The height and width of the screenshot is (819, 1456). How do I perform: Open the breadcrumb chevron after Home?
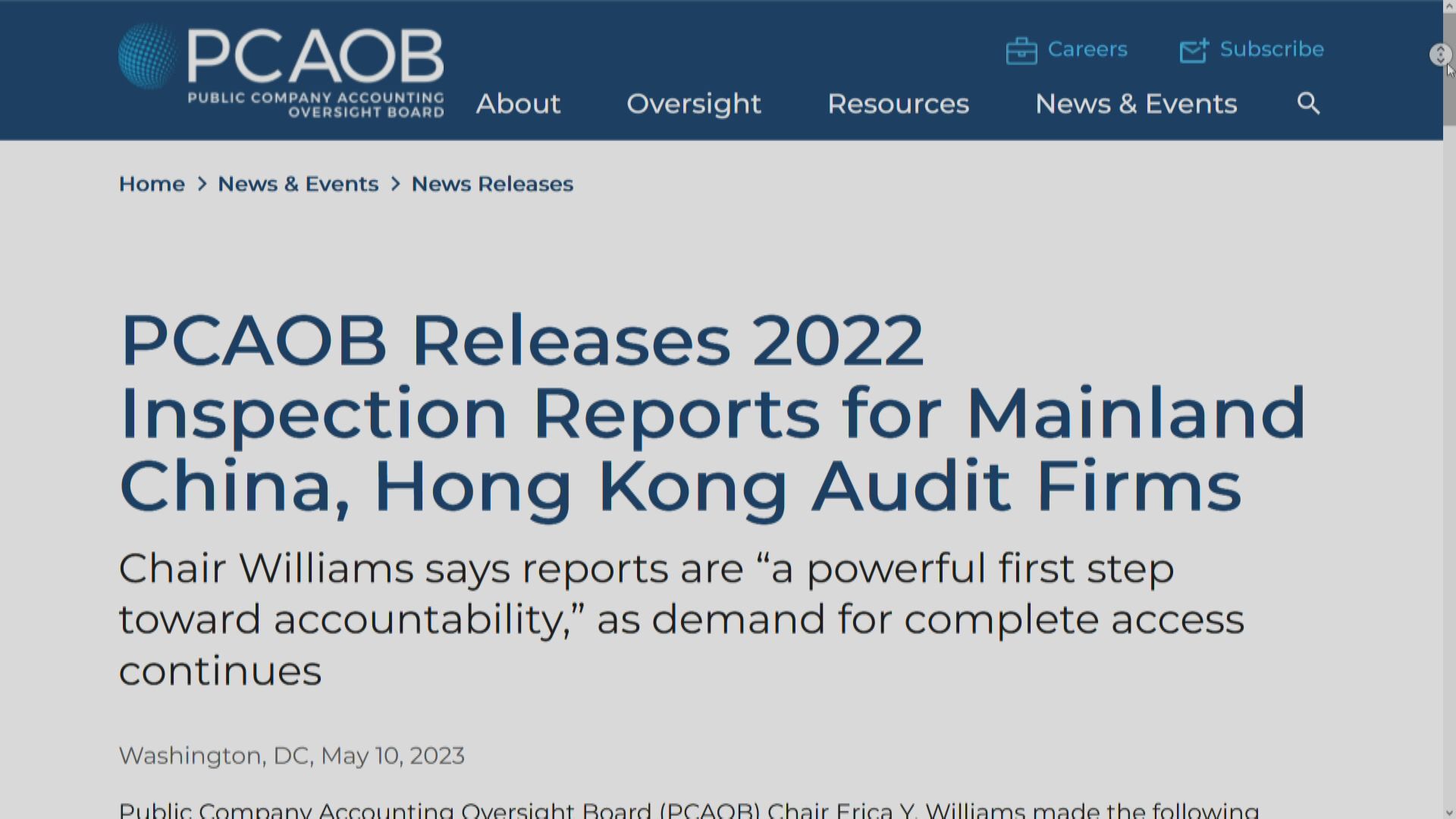pos(202,184)
